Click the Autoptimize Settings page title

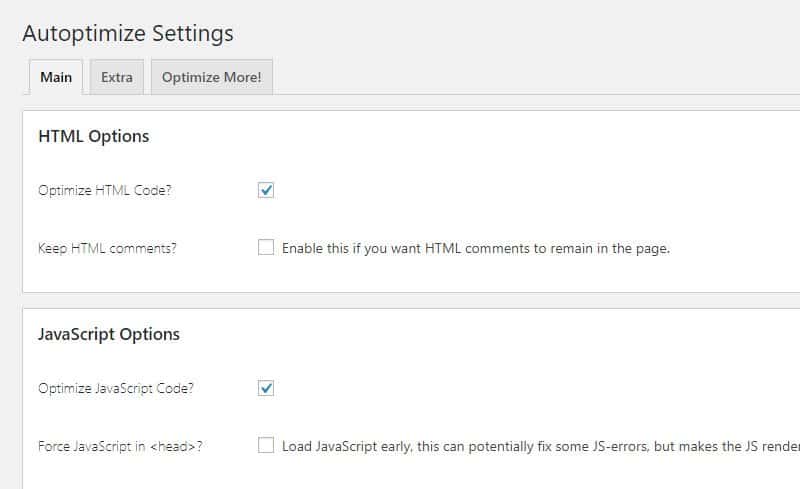128,33
